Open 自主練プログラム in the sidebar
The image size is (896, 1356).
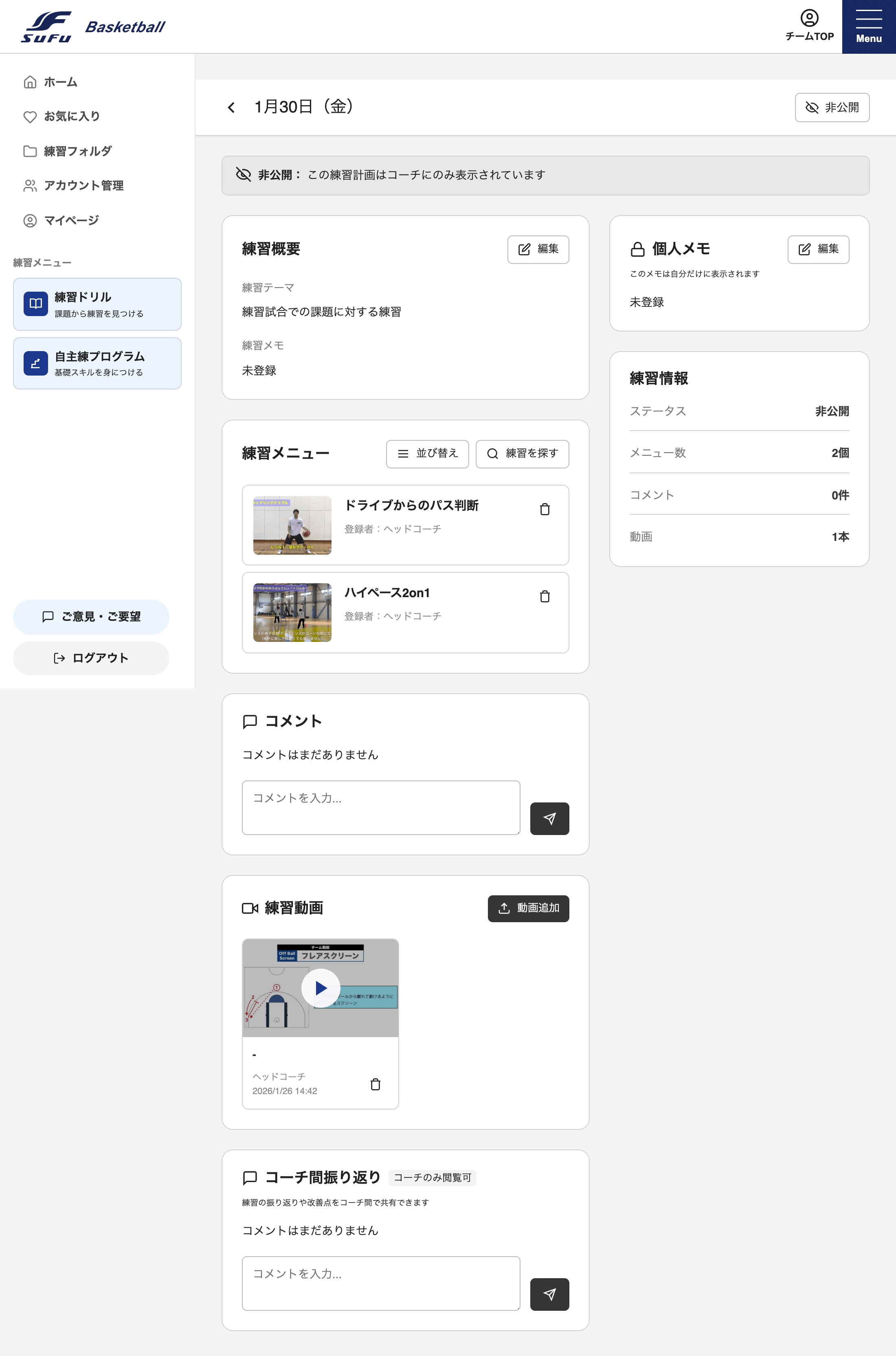[x=97, y=363]
